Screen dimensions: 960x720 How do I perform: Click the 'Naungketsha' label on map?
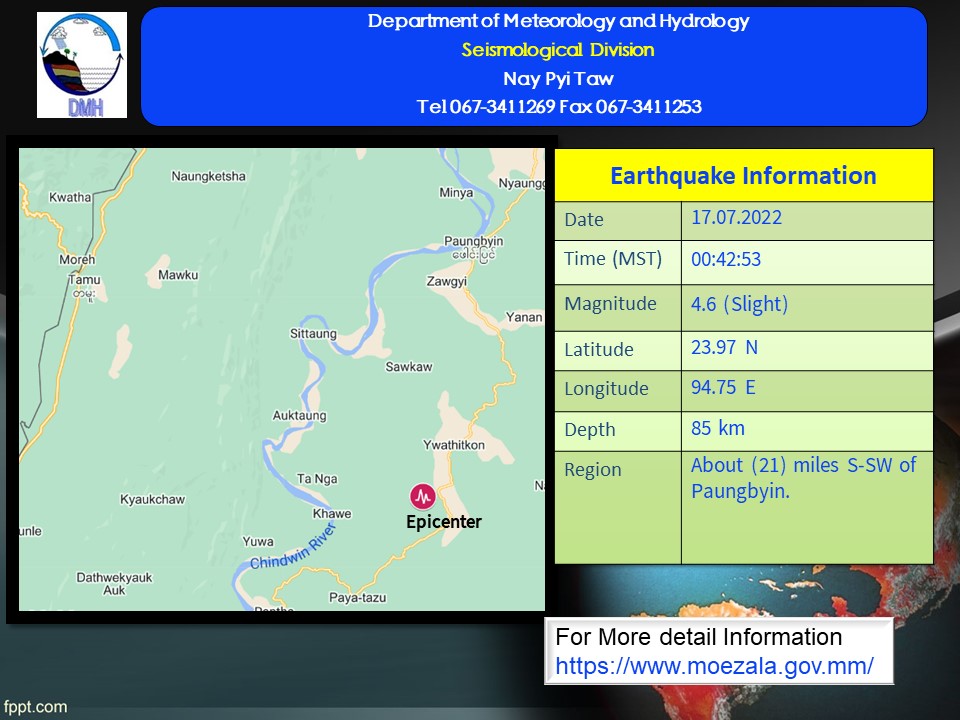coord(208,176)
